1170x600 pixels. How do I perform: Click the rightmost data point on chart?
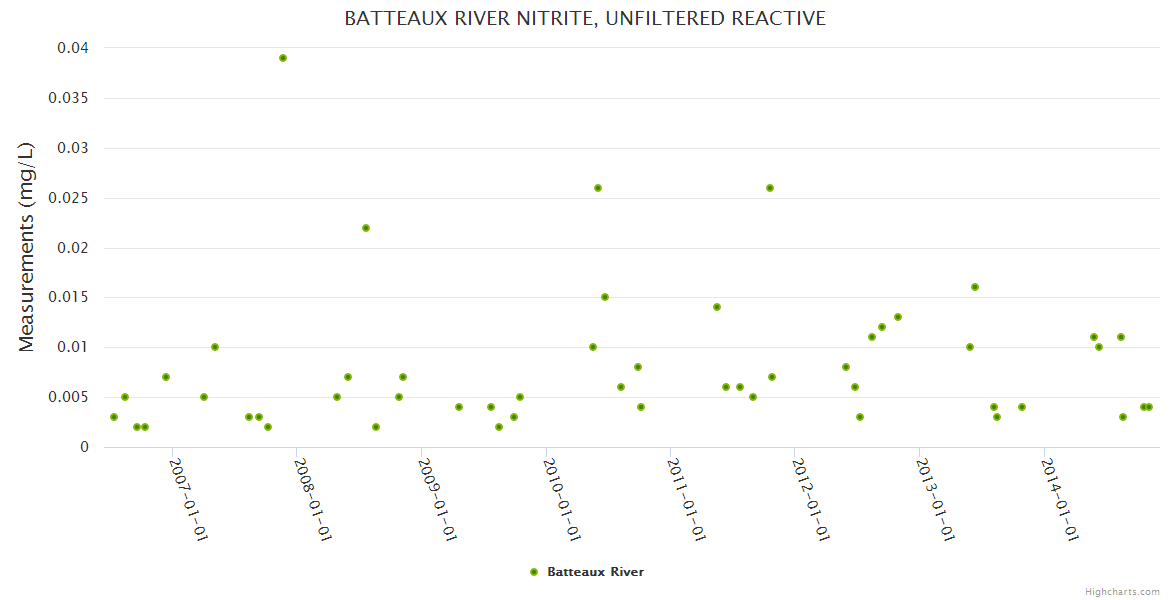coord(1149,407)
